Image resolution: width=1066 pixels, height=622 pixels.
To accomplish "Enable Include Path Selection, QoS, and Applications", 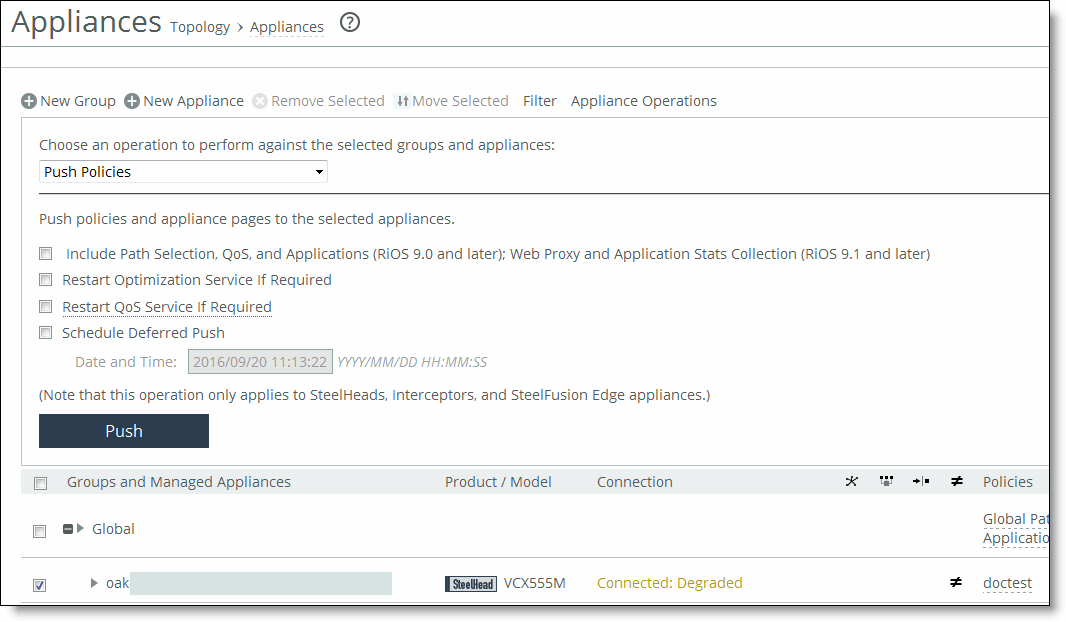I will pos(45,254).
